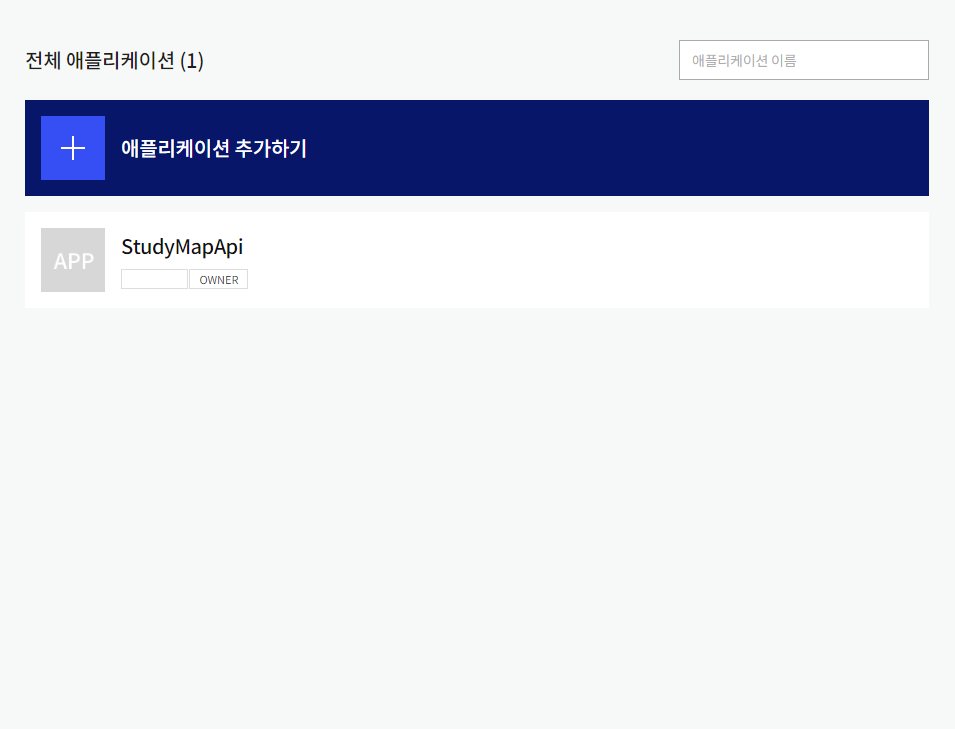Image resolution: width=955 pixels, height=729 pixels.
Task: Select the StudyMapApi list row
Action: tap(477, 260)
